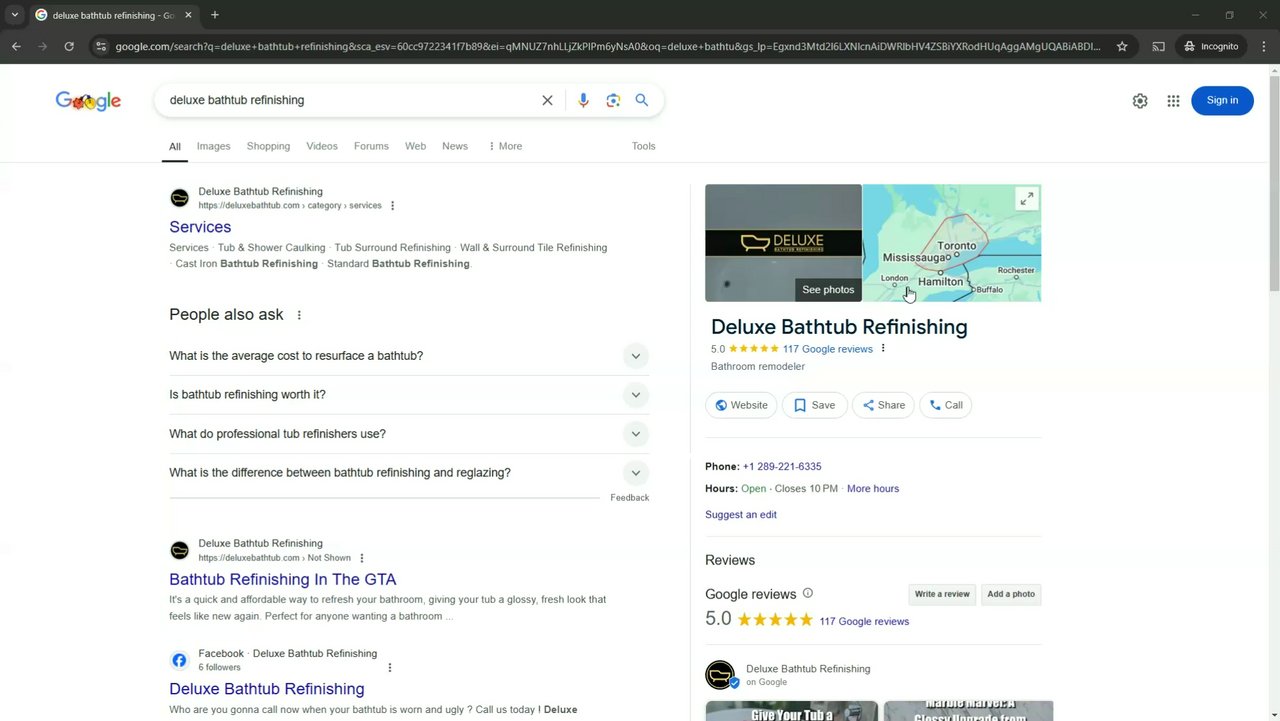Expand the map with the fullscreen icon
Screen dimensions: 1280x721
click(1026, 199)
